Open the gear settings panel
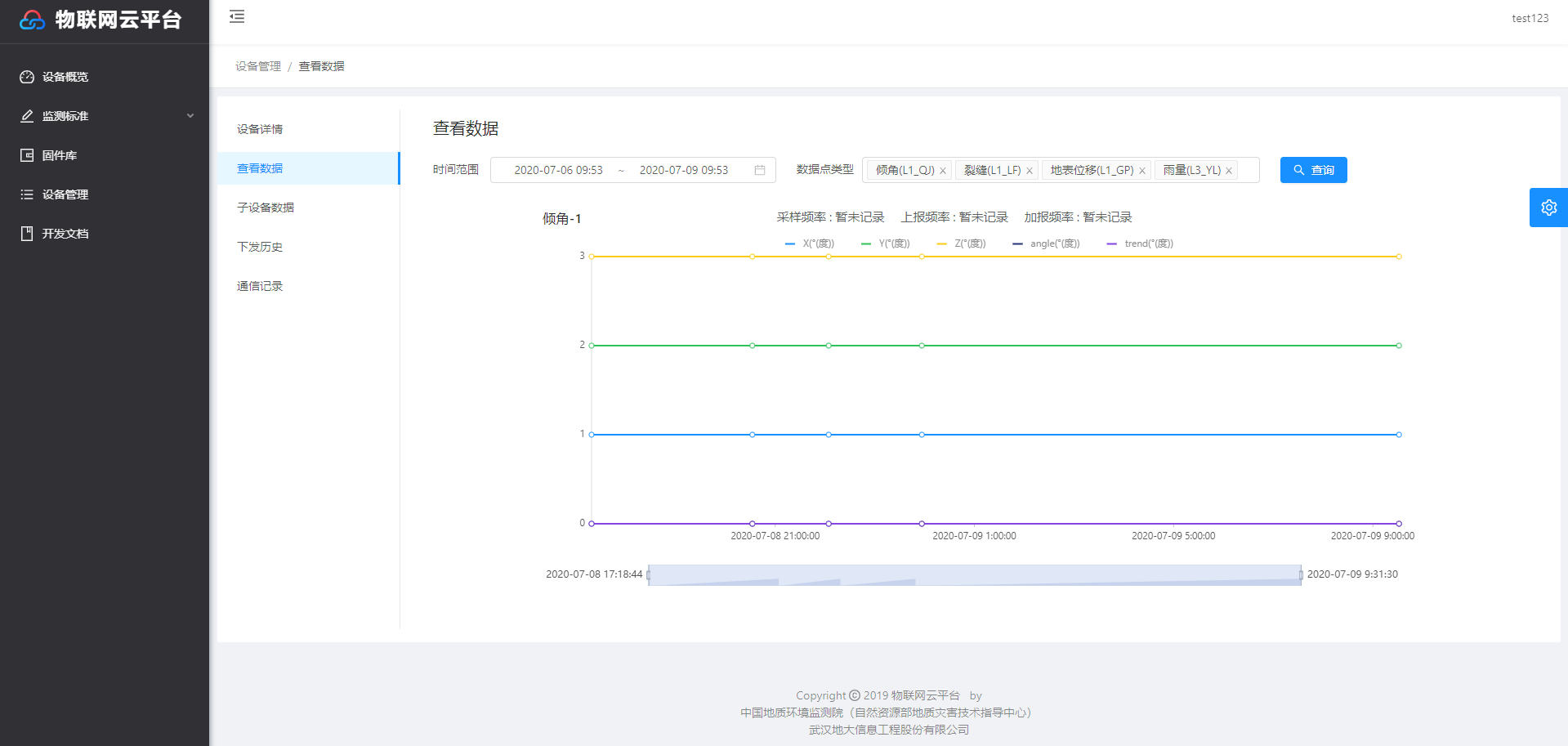 tap(1548, 208)
